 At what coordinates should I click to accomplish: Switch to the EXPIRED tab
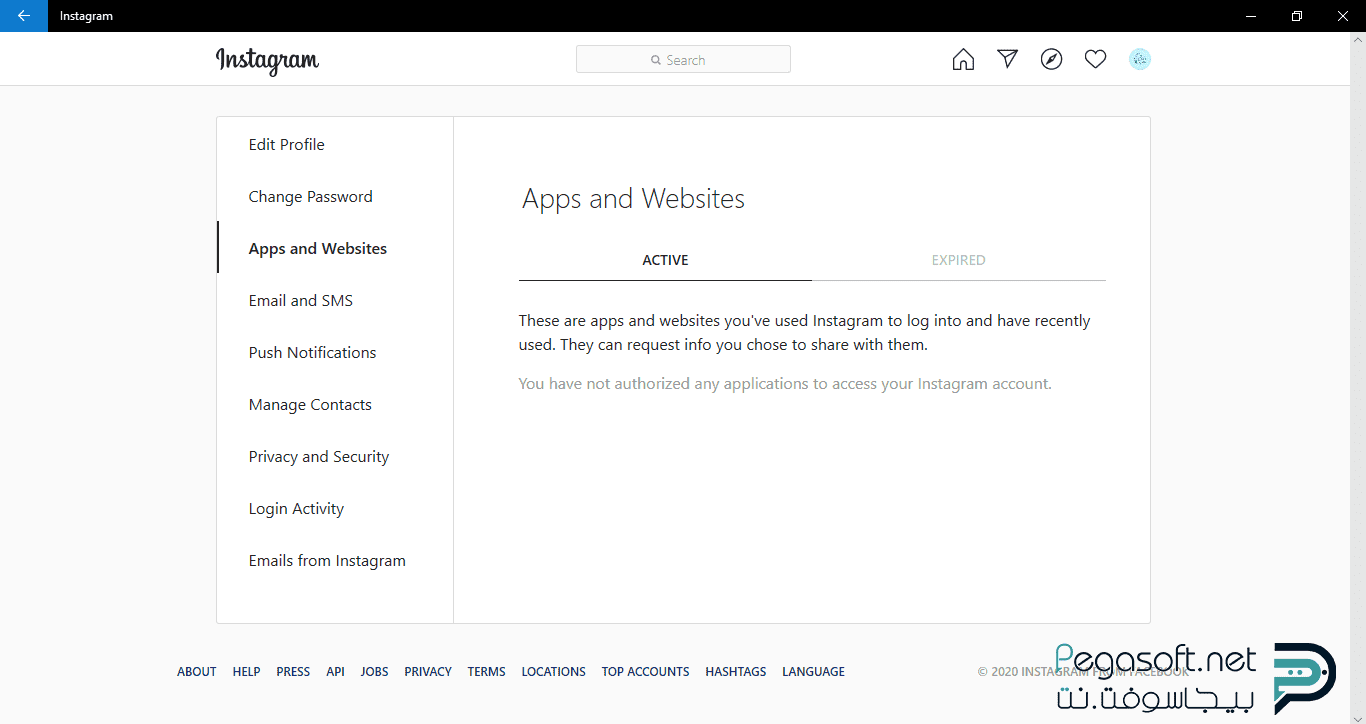(959, 260)
